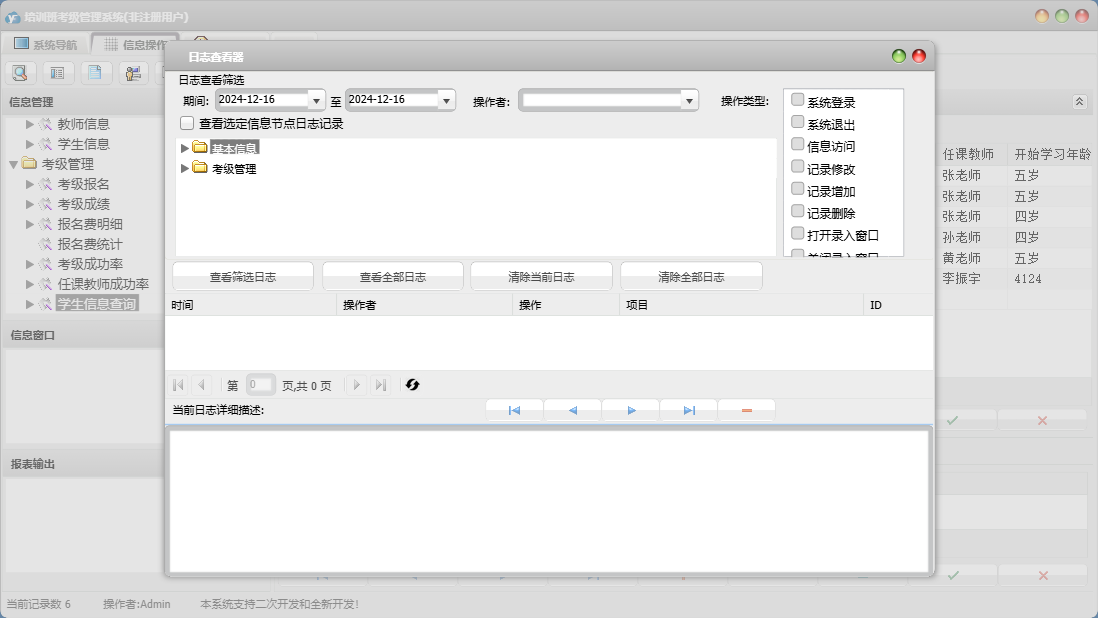Screen dimensions: 1098x618
Task: Jump to first log detail record
Action: (514, 410)
